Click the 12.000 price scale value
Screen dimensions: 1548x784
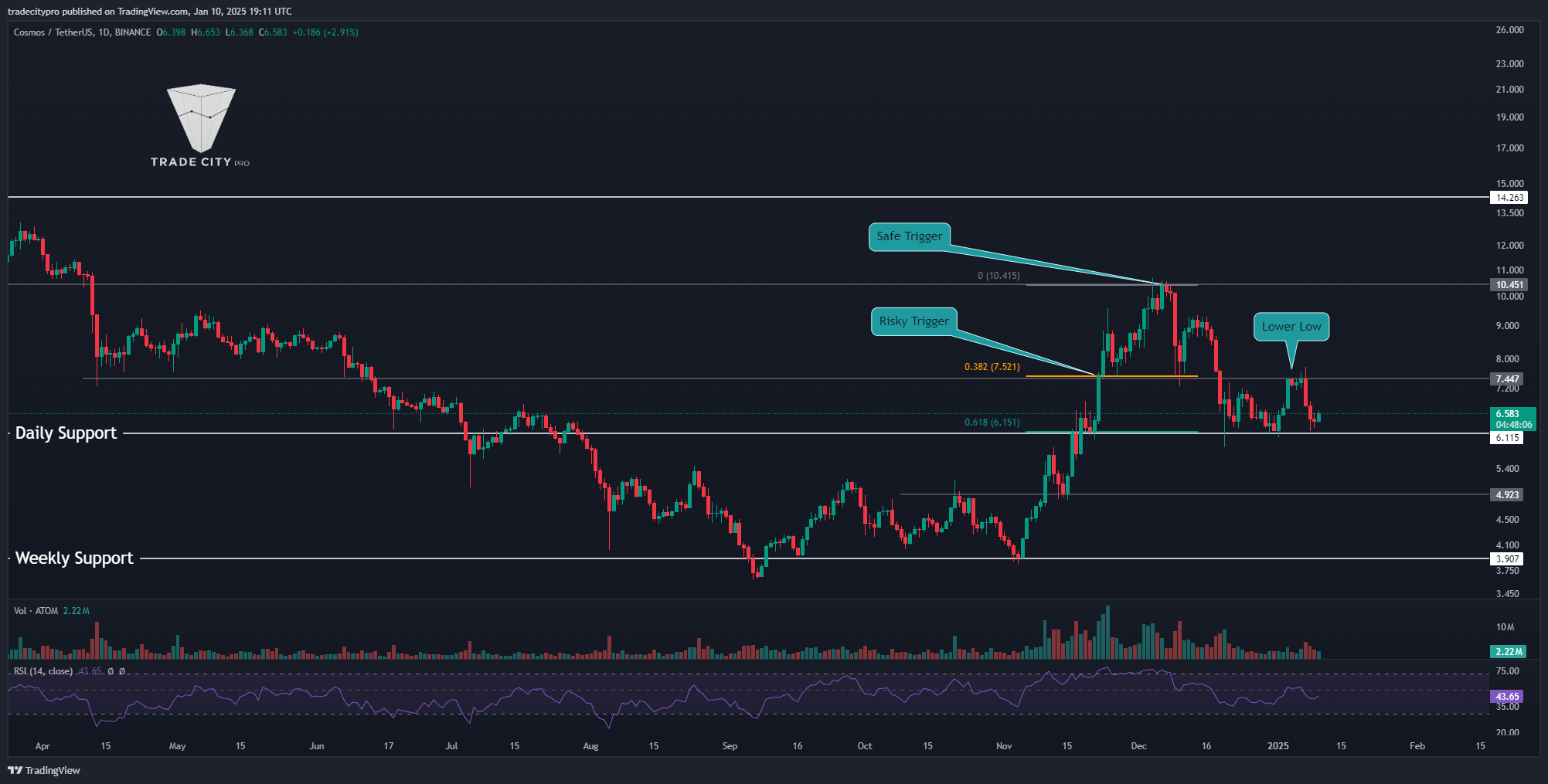(x=1510, y=246)
